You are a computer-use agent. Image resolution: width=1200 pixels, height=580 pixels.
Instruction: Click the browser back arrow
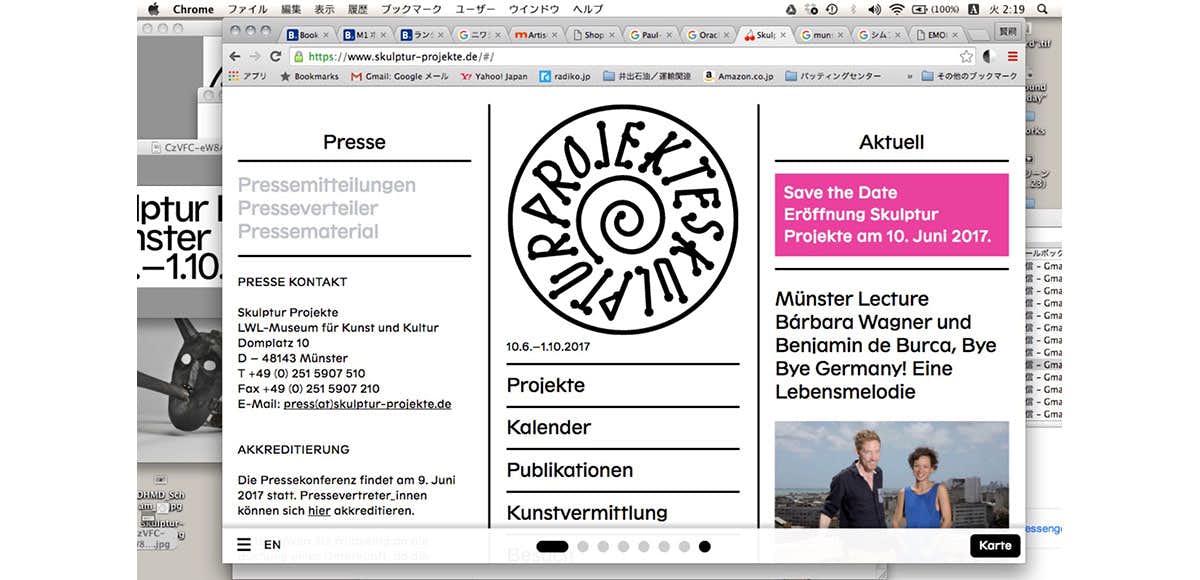(235, 57)
